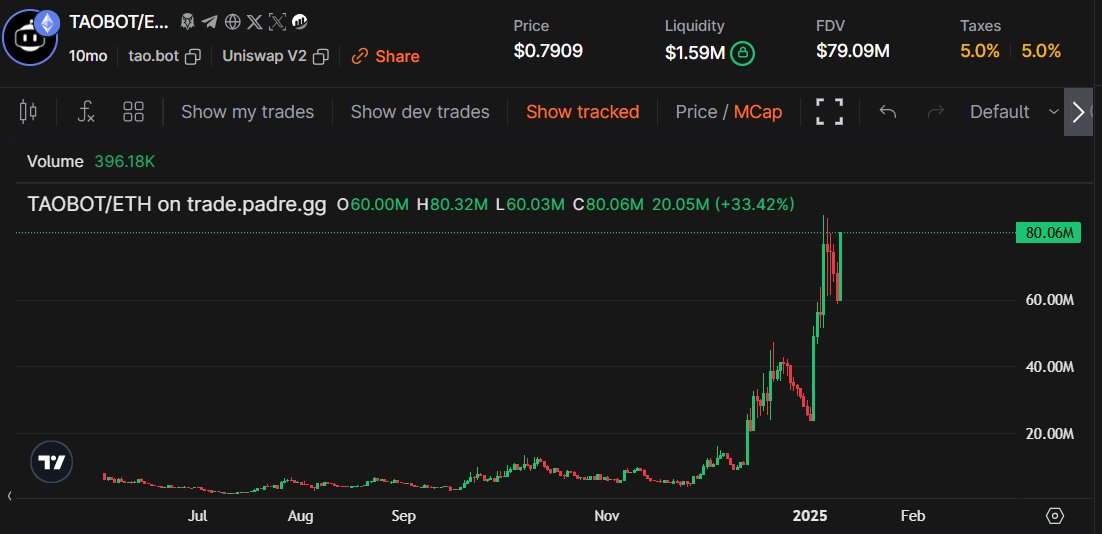Enter fullscreen chart mode

[829, 111]
